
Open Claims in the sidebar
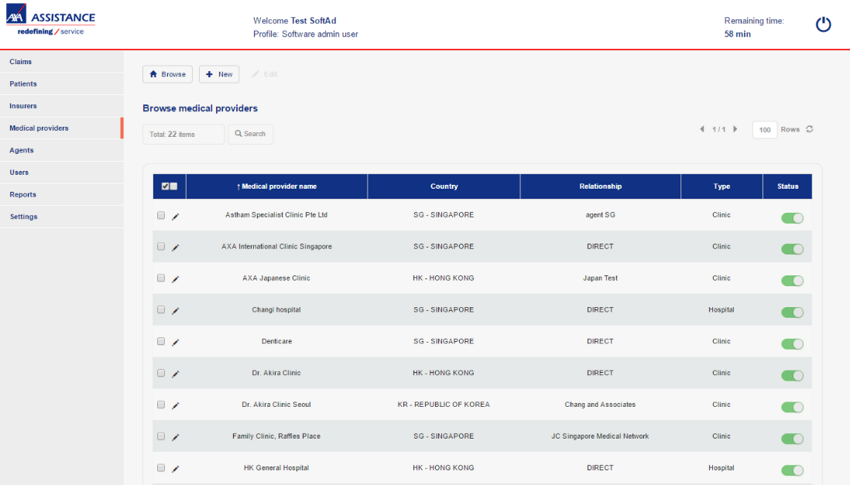click(x=61, y=62)
